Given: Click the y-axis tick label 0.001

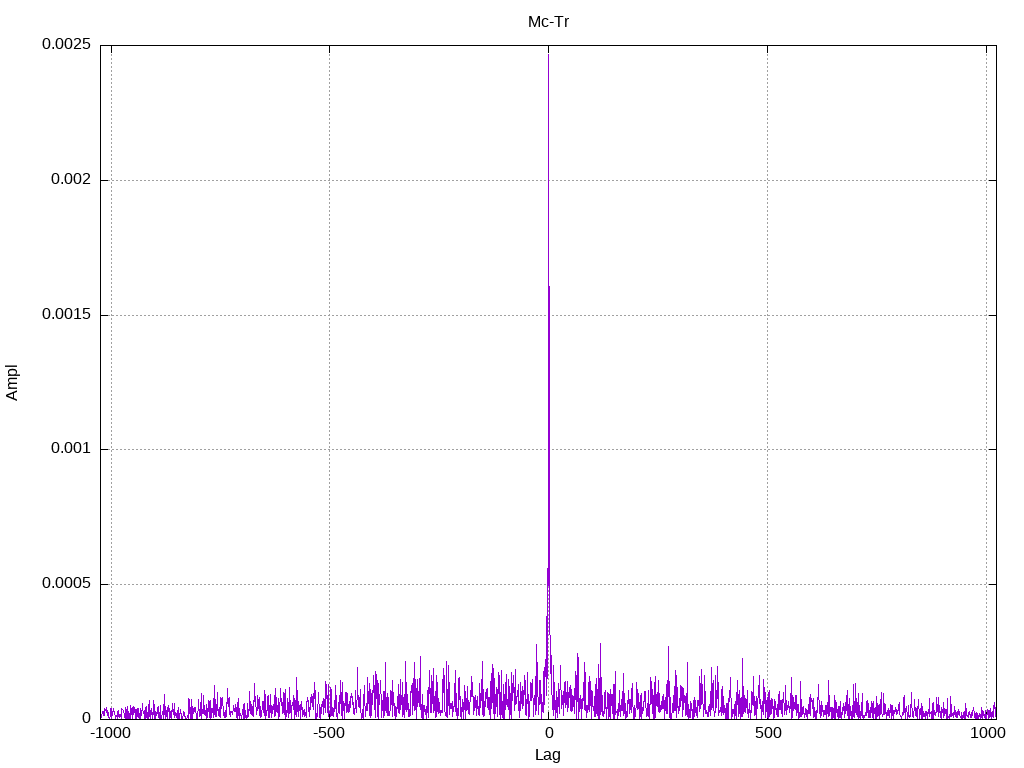Looking at the screenshot, I should coord(71,448).
